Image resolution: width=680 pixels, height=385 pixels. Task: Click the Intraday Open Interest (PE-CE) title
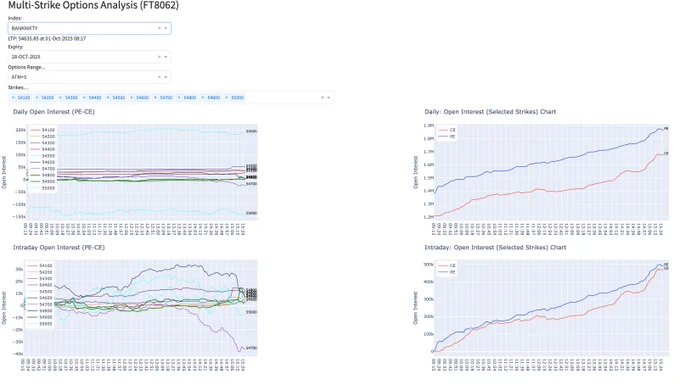(x=59, y=248)
